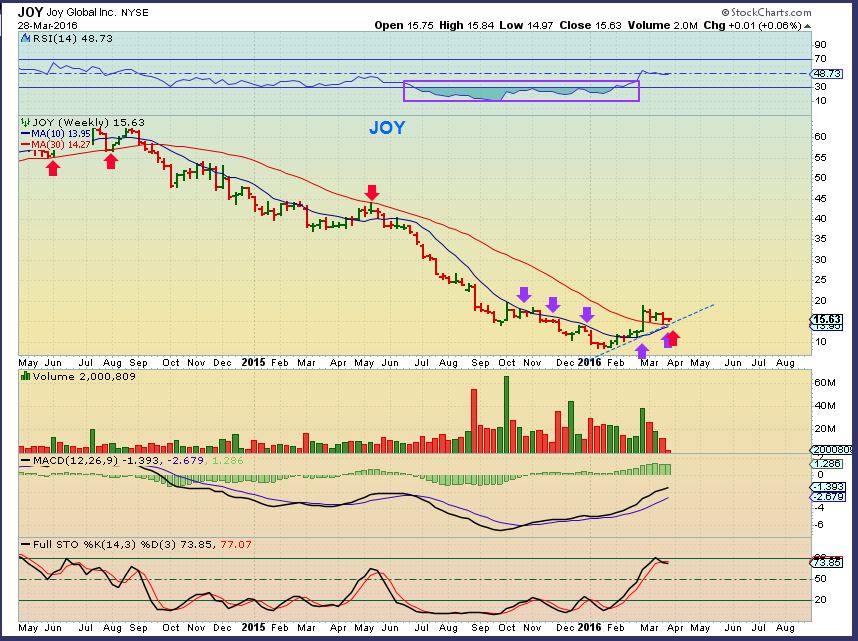Click the -2.679 MACD signal value tag
The width and height of the screenshot is (858, 641).
(827, 496)
